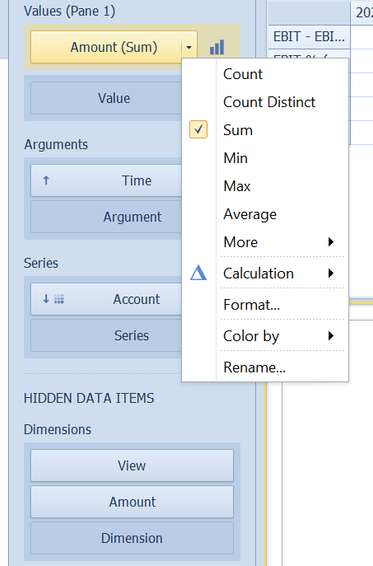The width and height of the screenshot is (373, 566).
Task: Select the hidden View dimension
Action: click(x=132, y=465)
